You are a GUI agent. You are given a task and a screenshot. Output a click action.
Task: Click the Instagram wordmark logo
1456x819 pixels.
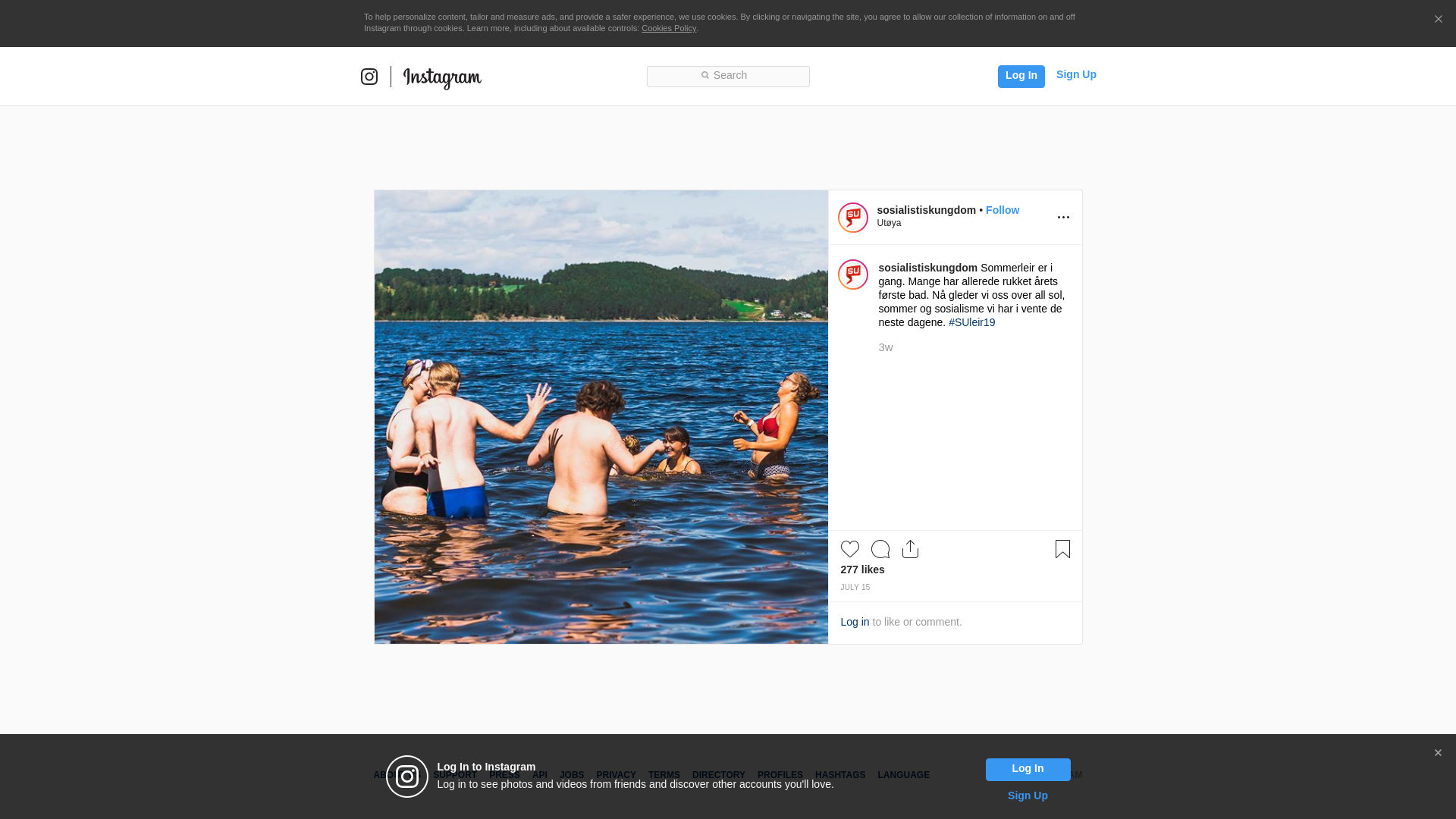[x=442, y=77]
